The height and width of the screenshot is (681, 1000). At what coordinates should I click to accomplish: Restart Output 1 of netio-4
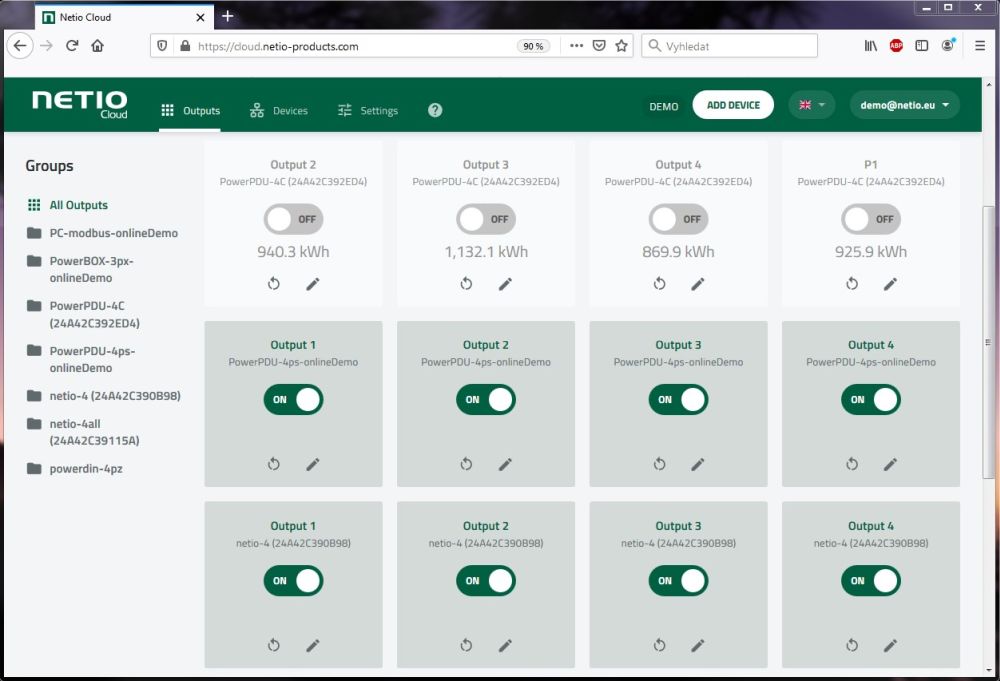tap(274, 645)
